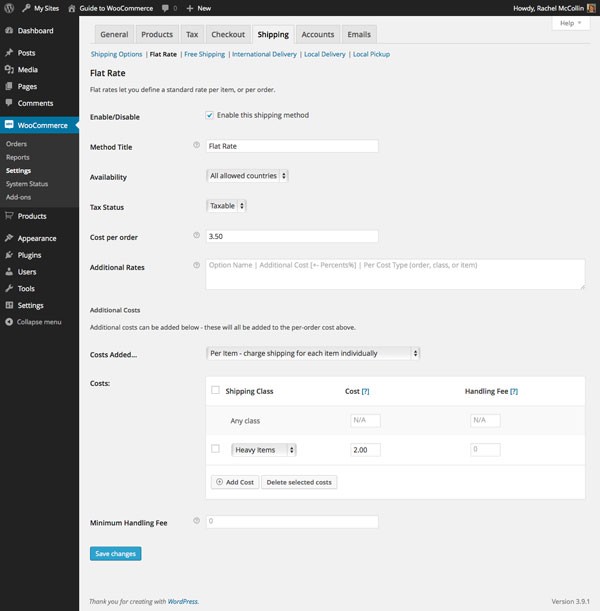
Task: Expand the Help dropdown tab
Action: tap(571, 23)
